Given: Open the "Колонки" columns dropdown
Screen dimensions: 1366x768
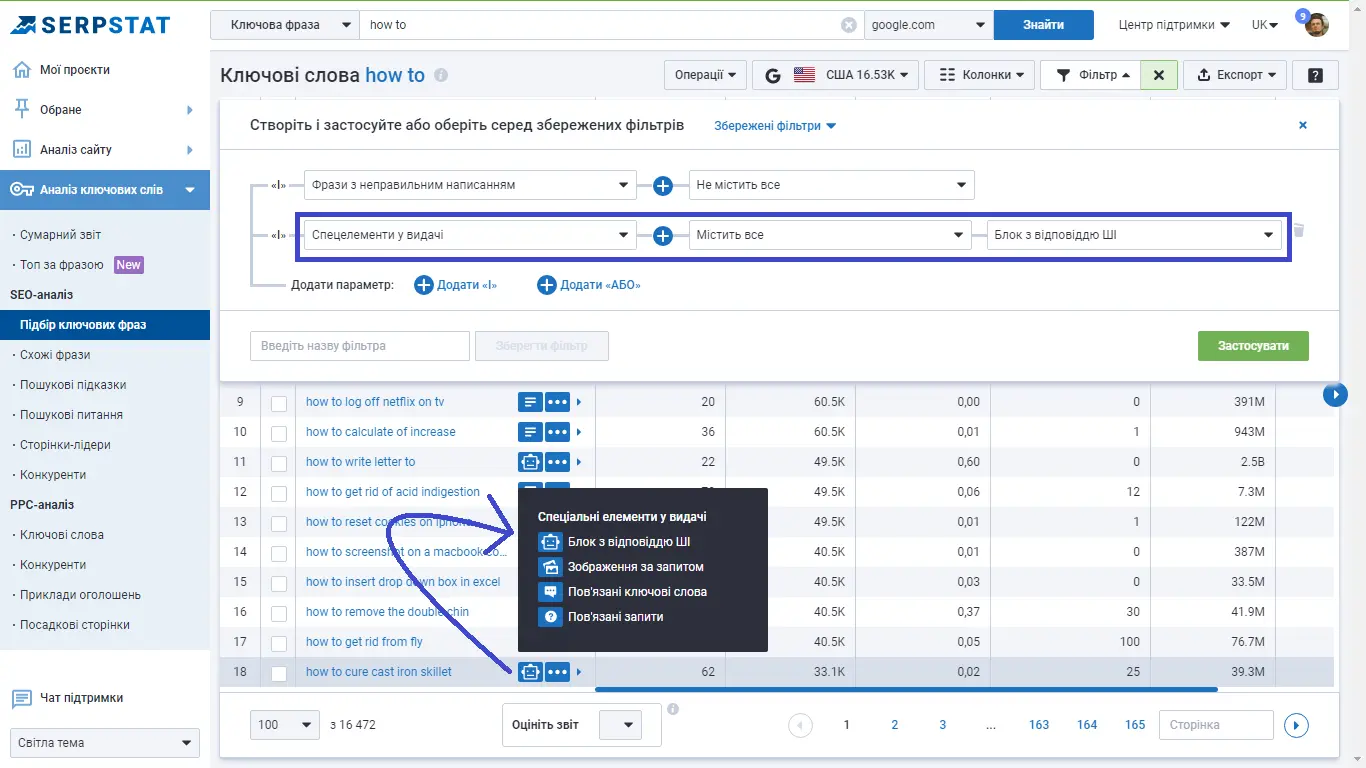Looking at the screenshot, I should point(980,75).
